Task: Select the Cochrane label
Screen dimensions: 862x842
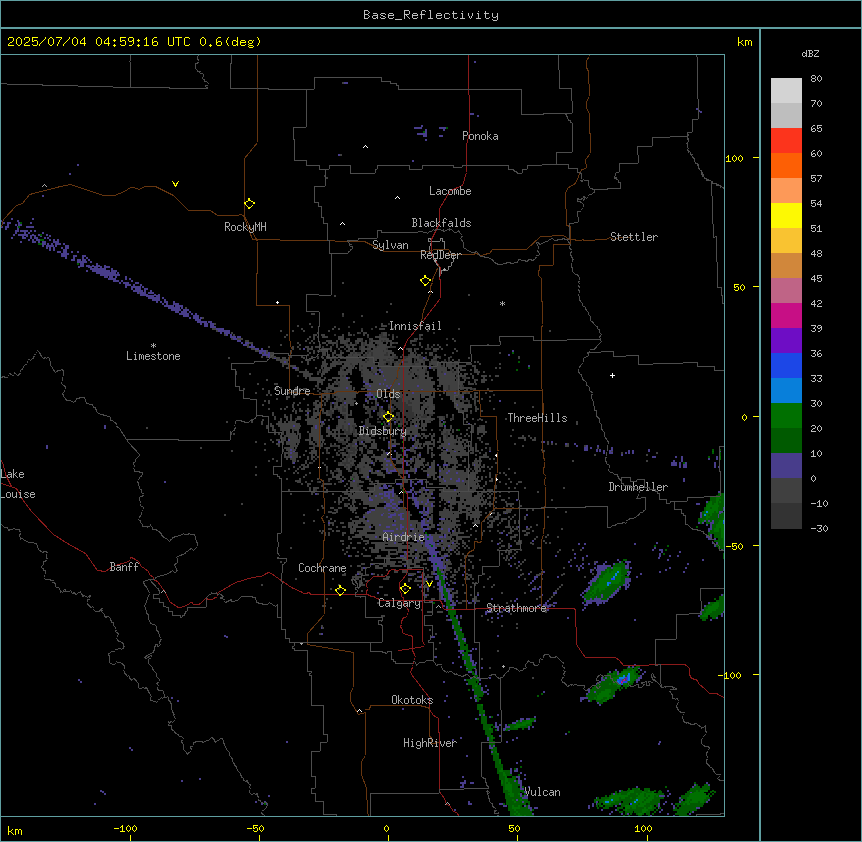Action: [322, 568]
